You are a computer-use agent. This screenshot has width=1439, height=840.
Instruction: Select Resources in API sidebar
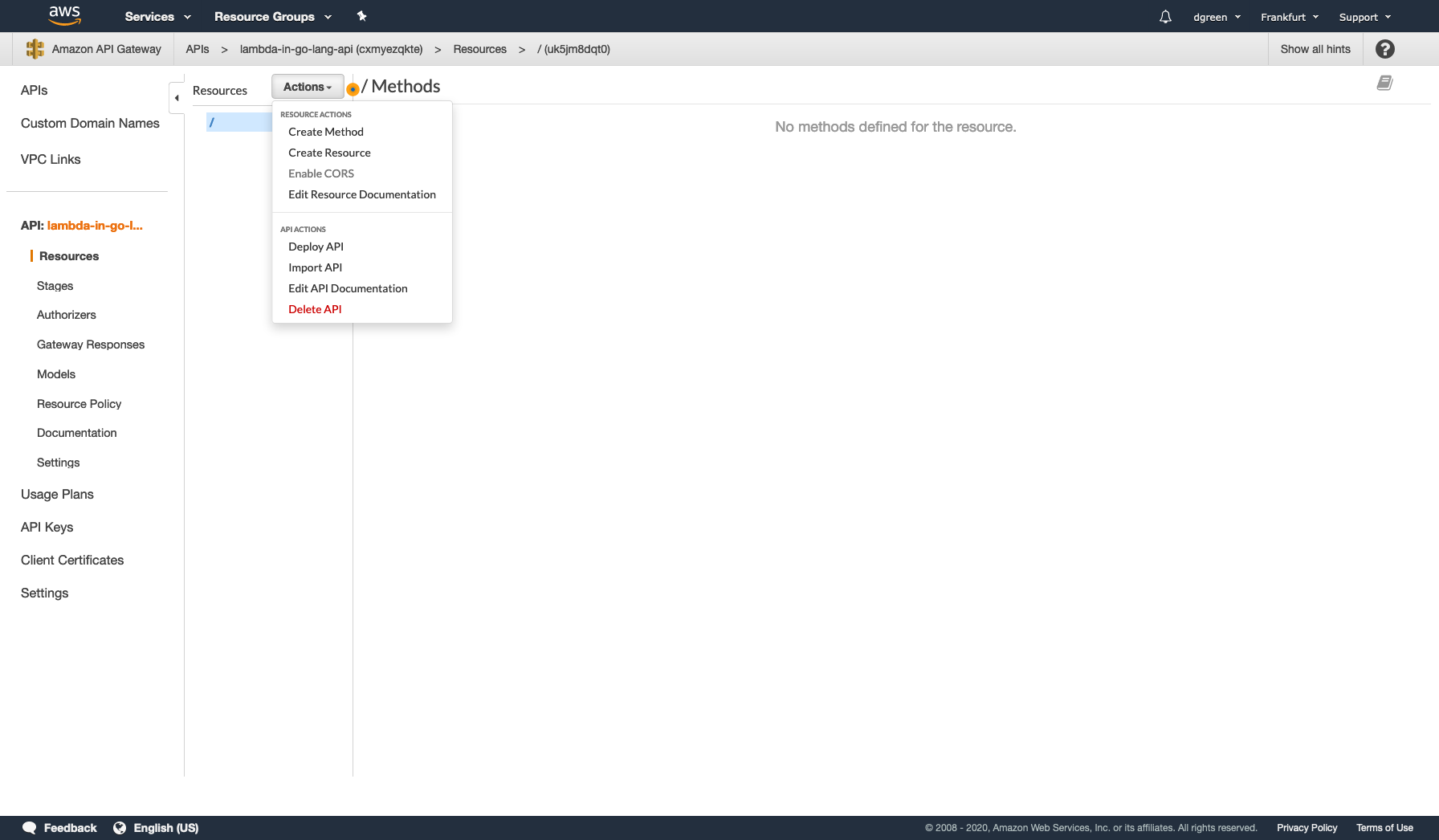(69, 256)
